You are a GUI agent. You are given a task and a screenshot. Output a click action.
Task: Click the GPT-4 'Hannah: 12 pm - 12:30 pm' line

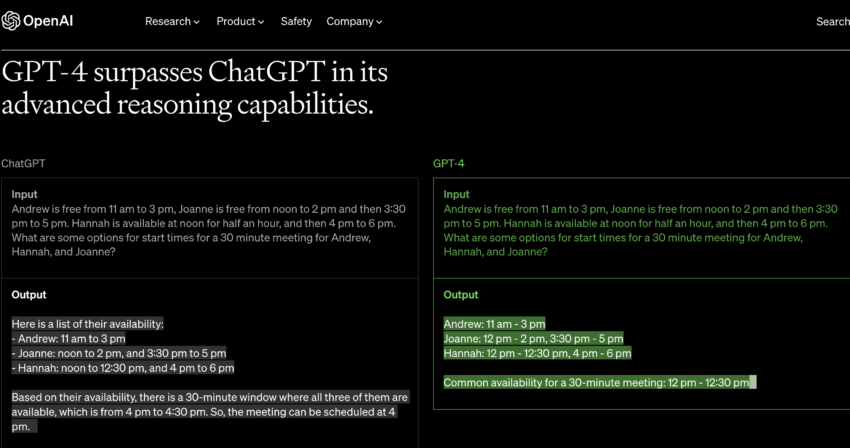coord(537,353)
